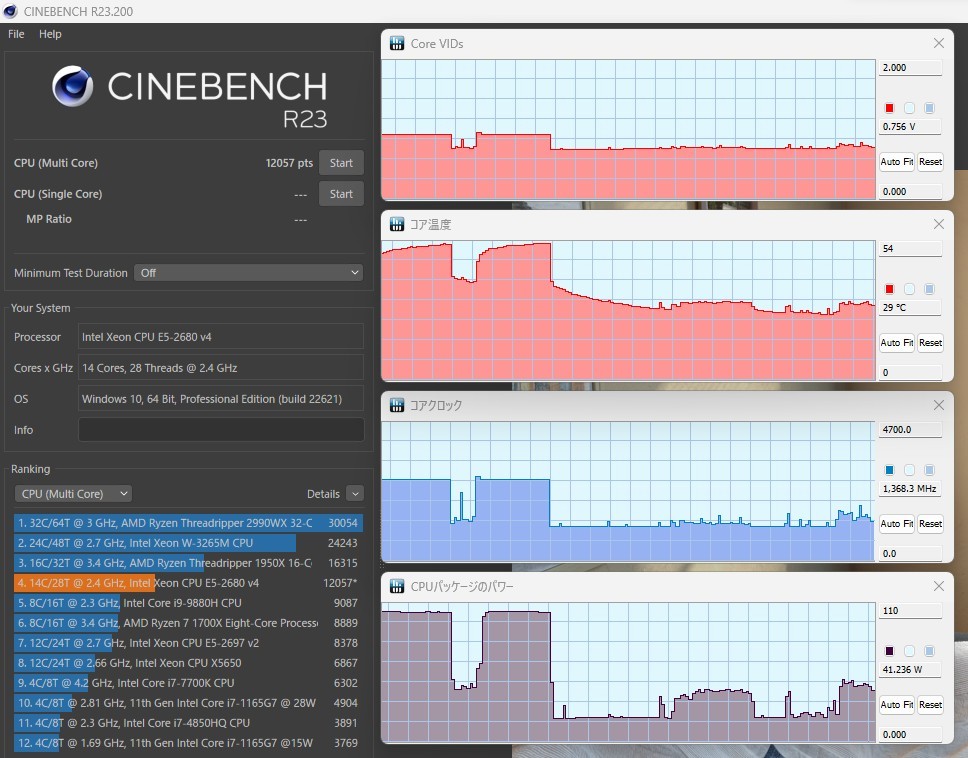Click Auto Fit in the Core VIDs window

tap(896, 162)
